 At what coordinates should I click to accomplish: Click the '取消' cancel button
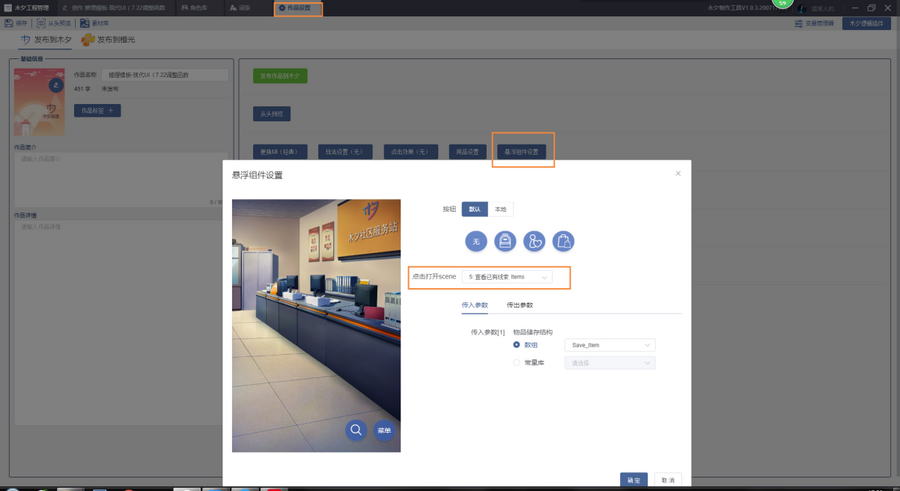667,480
